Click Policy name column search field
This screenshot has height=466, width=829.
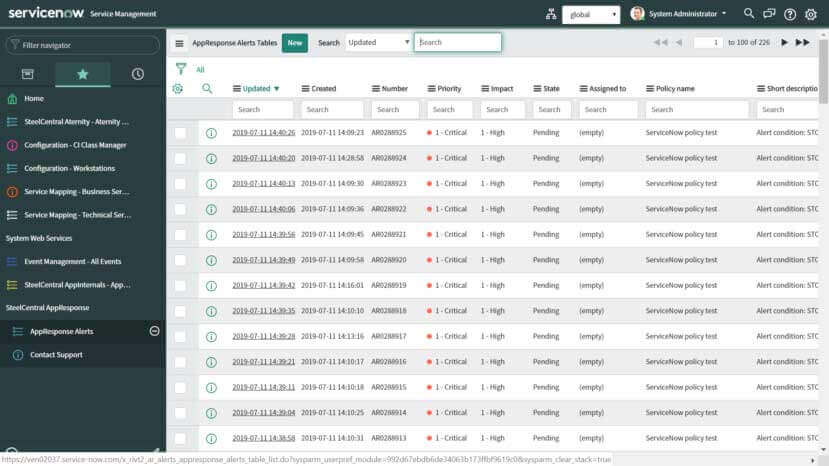(x=697, y=109)
